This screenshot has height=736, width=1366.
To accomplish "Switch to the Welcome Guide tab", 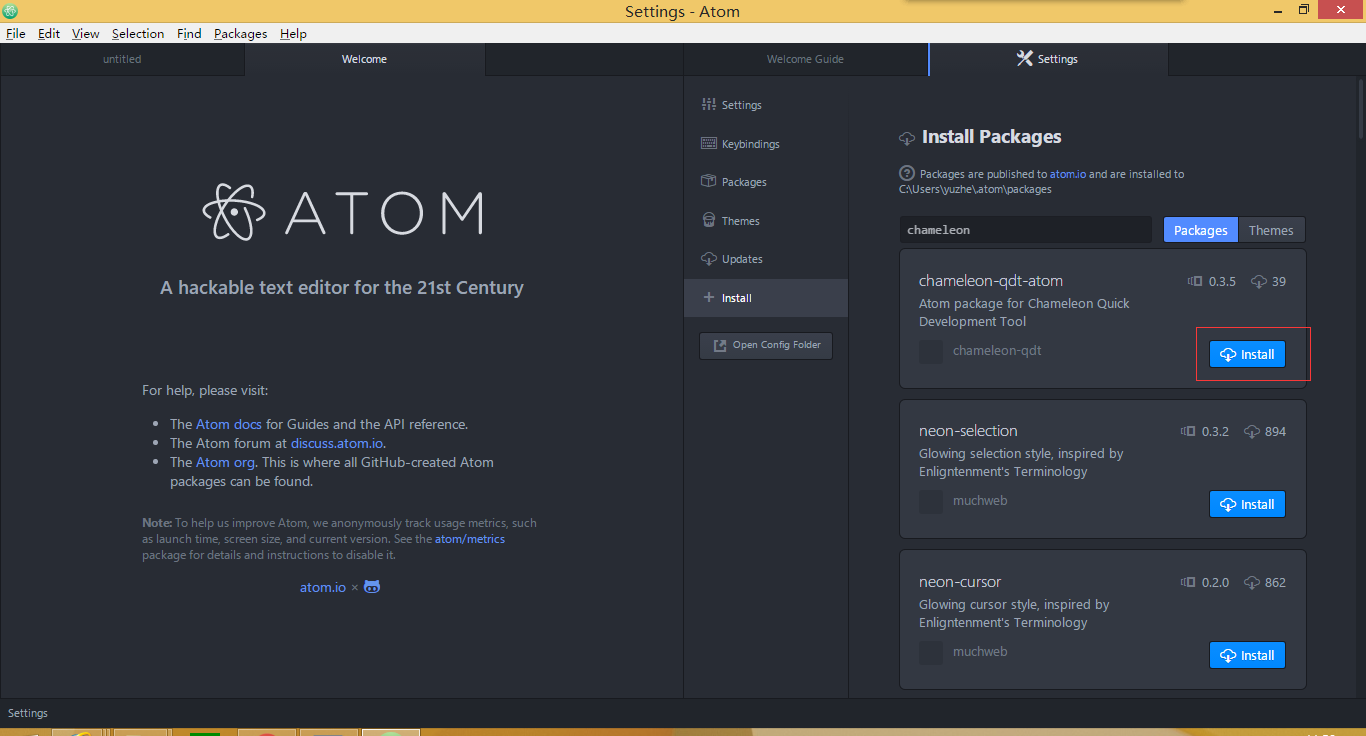I will point(805,59).
